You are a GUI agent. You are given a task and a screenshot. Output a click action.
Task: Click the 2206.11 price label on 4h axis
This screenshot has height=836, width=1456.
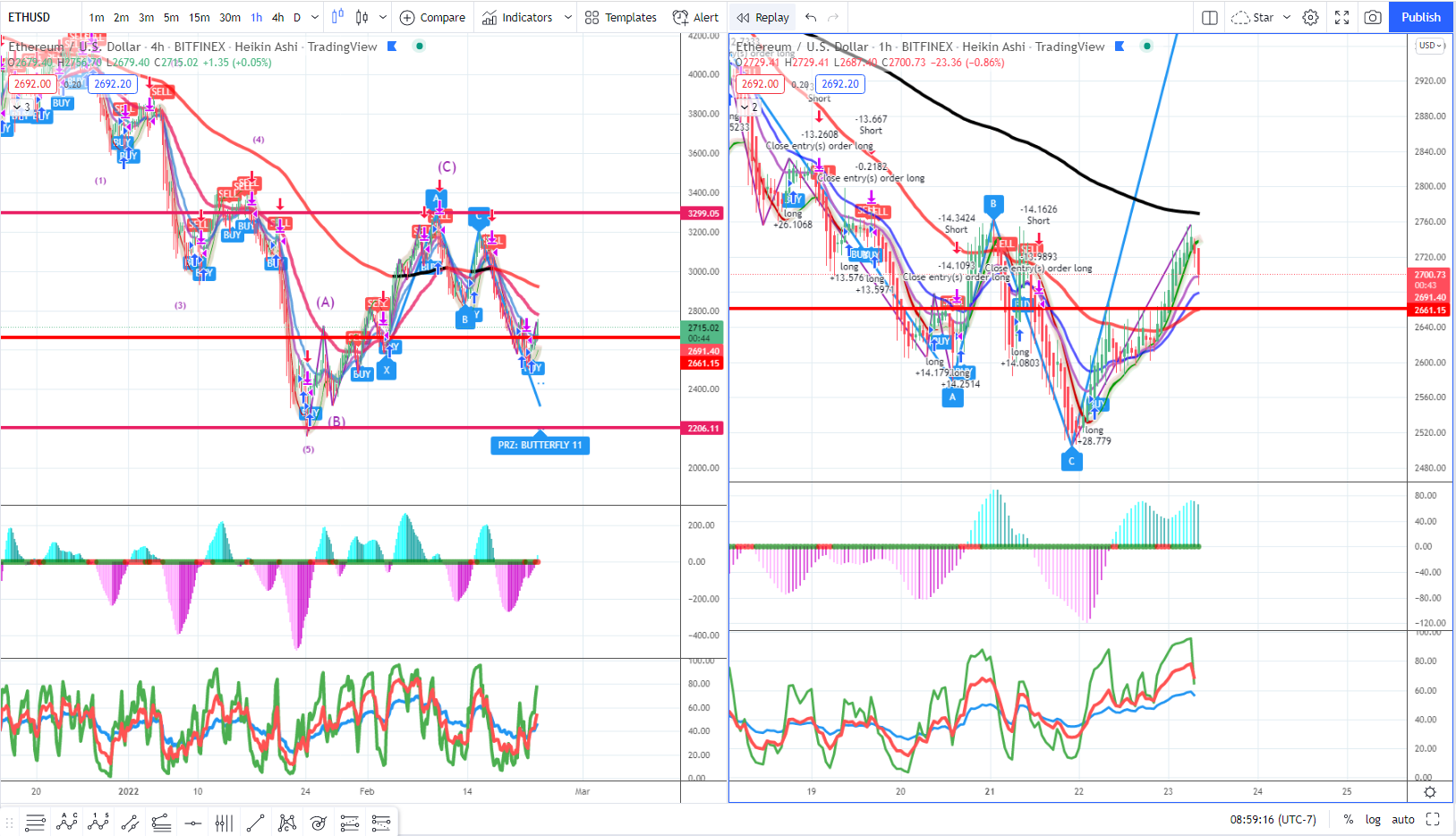pos(703,428)
